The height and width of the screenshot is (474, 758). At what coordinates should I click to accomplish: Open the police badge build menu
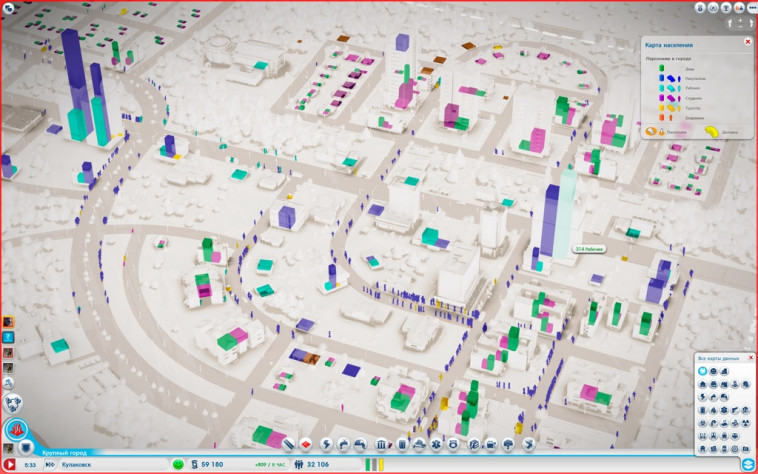[453, 444]
